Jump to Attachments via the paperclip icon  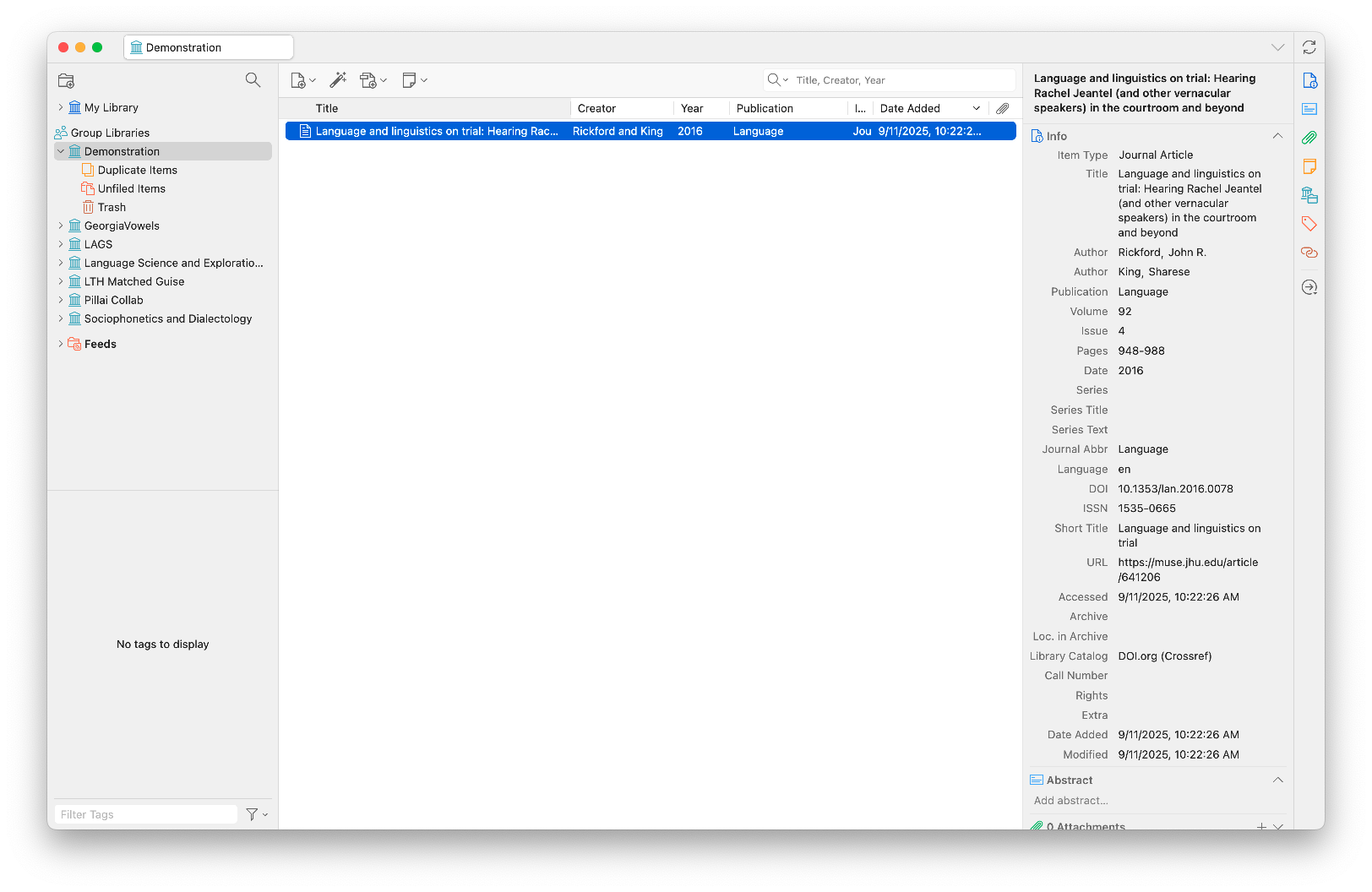(x=1309, y=138)
